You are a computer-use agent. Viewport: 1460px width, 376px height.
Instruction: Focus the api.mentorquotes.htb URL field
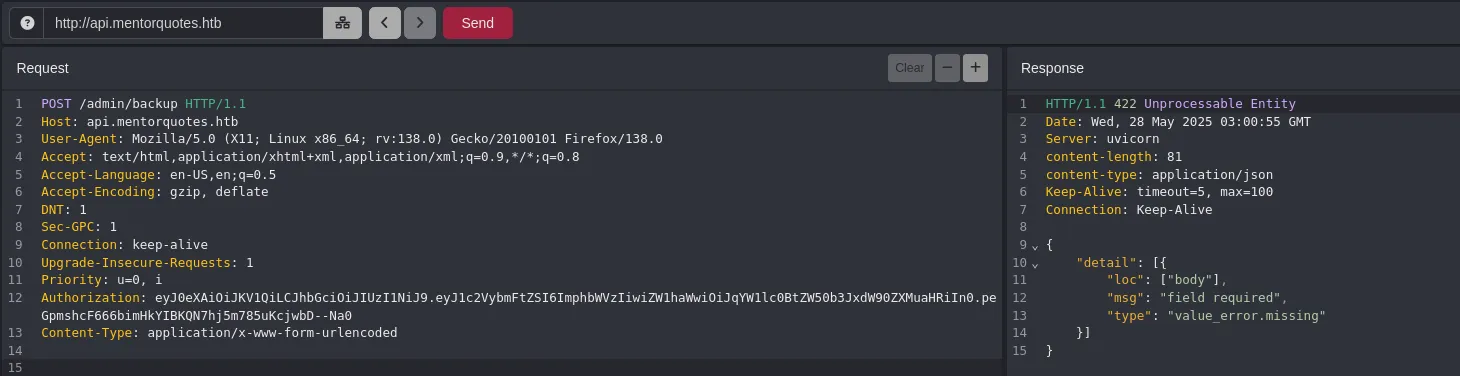coord(183,23)
